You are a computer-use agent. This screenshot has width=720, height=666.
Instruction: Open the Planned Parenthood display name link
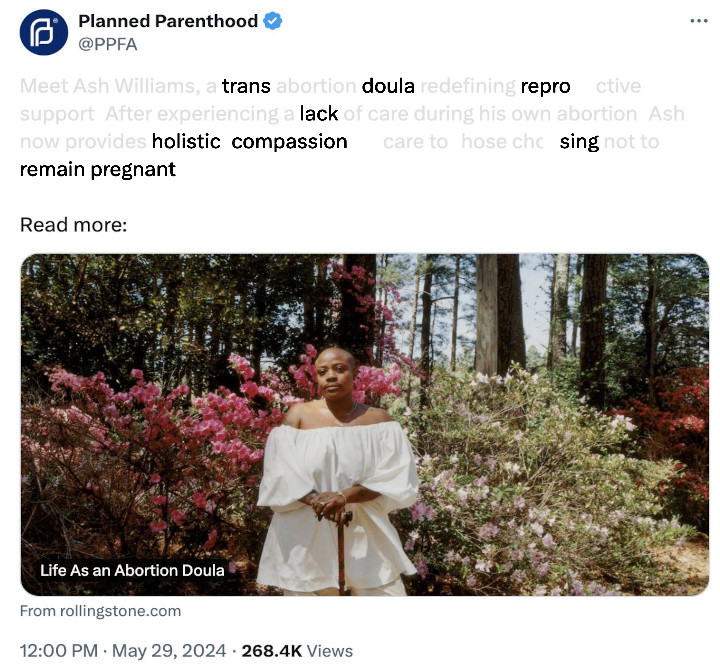pos(167,21)
